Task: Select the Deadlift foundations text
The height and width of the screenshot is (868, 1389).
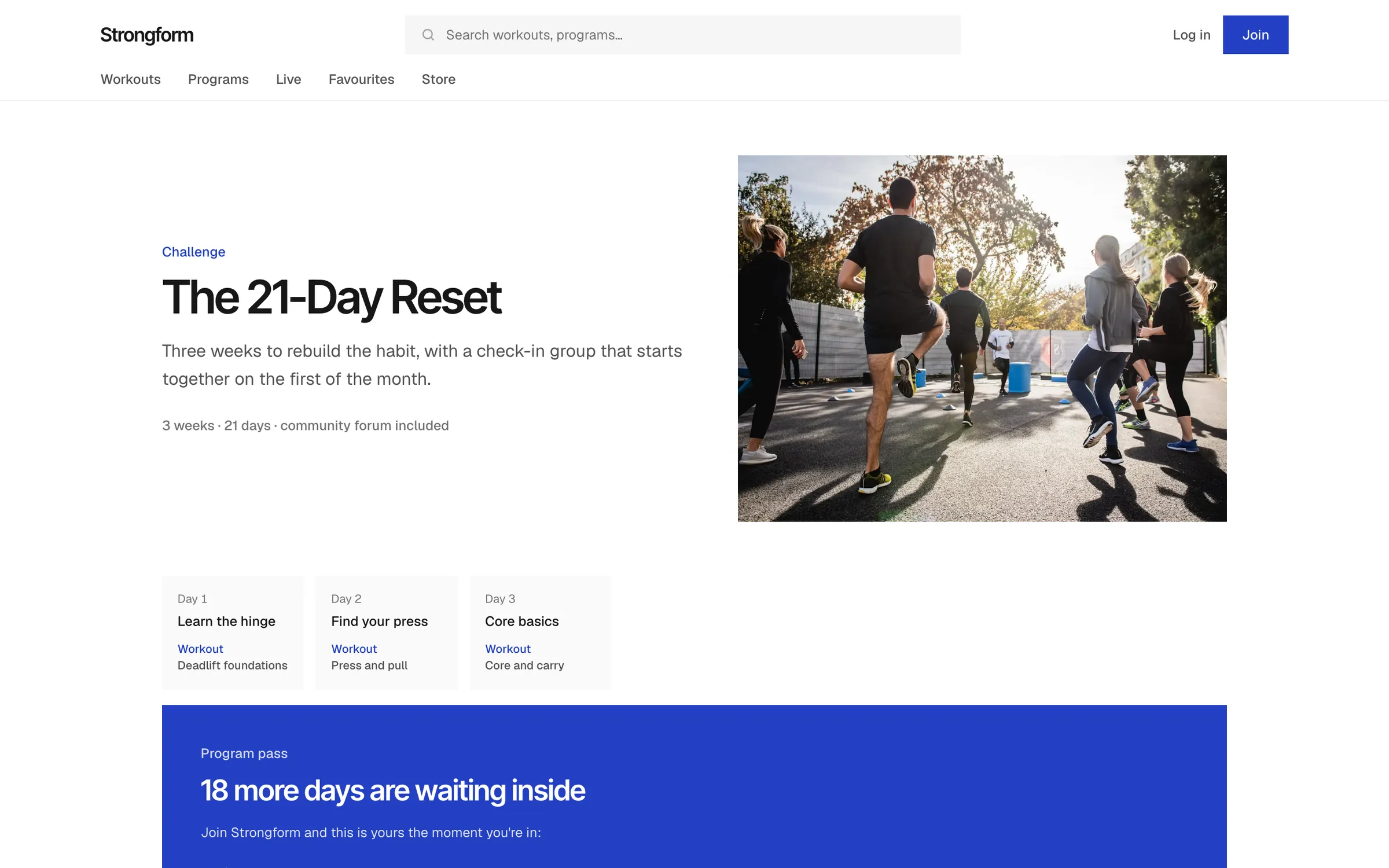Action: pyautogui.click(x=232, y=665)
